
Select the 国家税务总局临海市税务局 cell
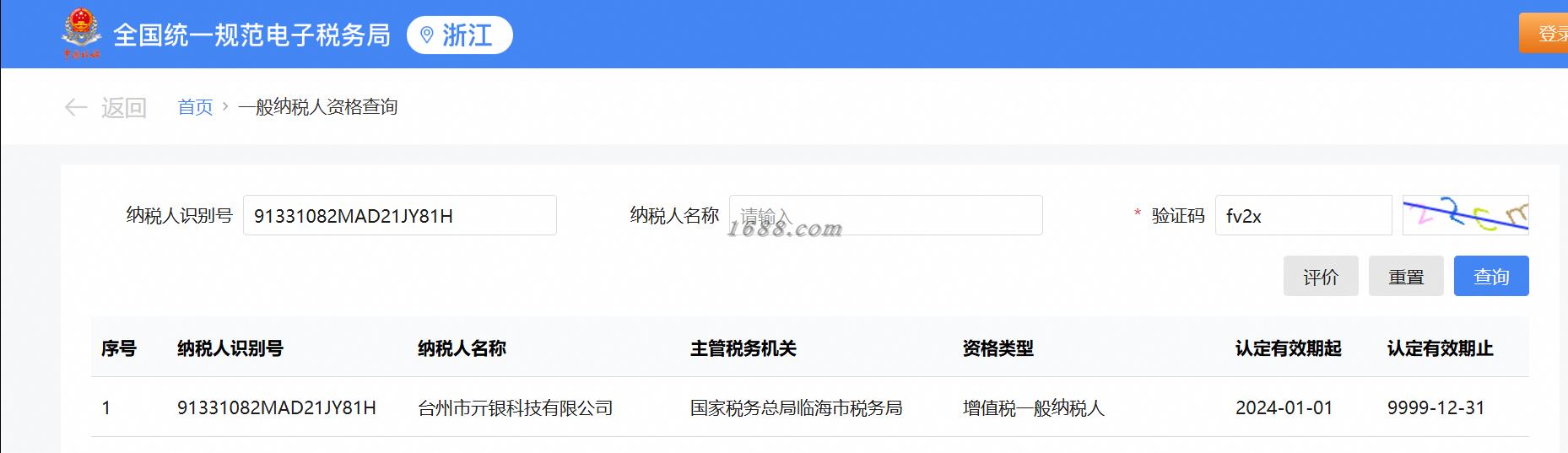[797, 407]
